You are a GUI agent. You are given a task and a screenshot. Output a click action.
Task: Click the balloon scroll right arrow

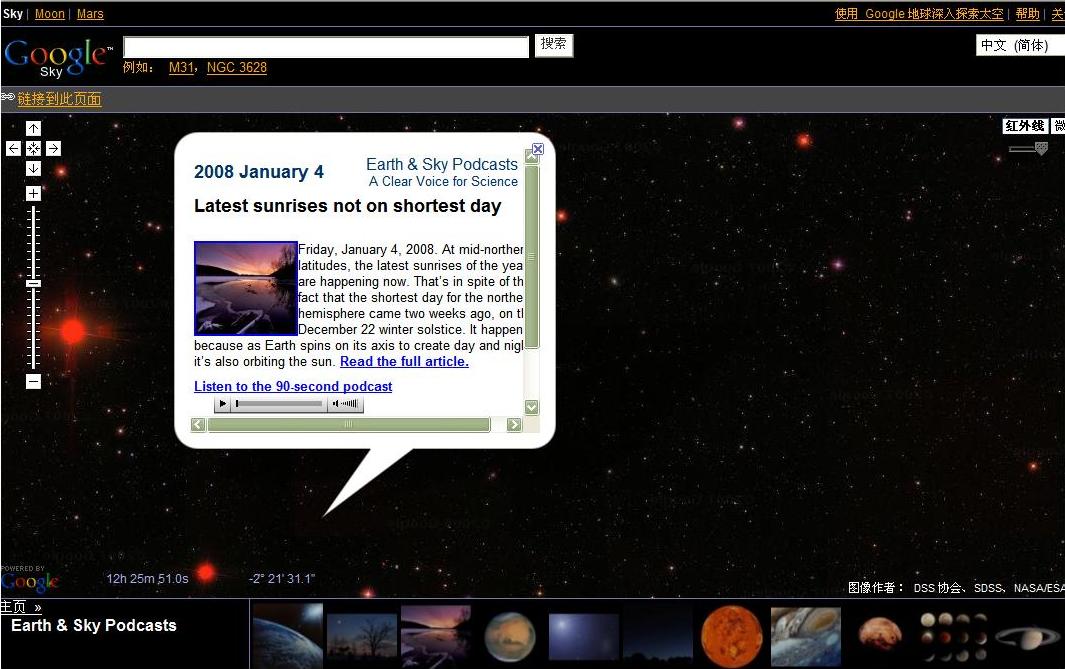[x=514, y=424]
